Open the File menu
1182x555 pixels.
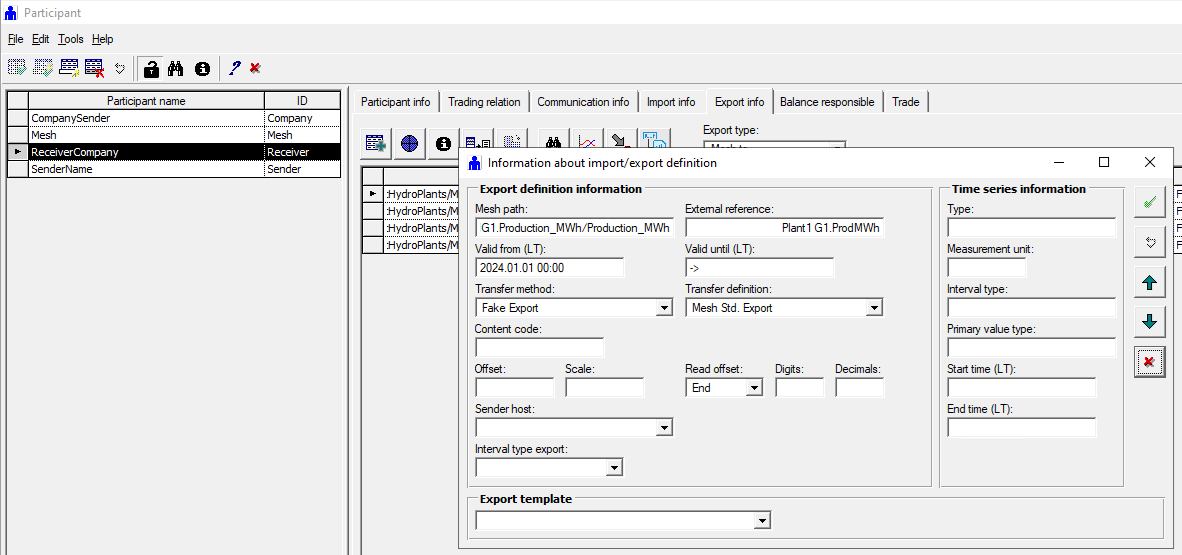click(16, 38)
